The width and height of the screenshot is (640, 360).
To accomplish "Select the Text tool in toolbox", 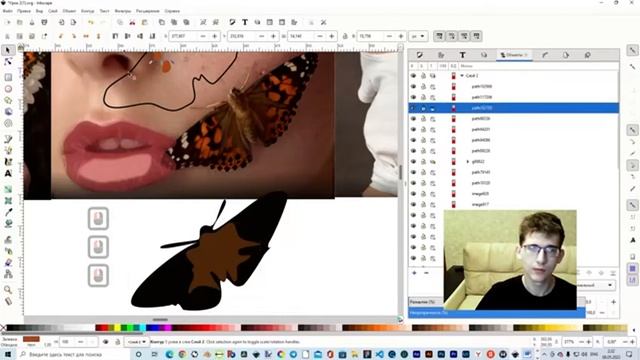I will [8, 173].
